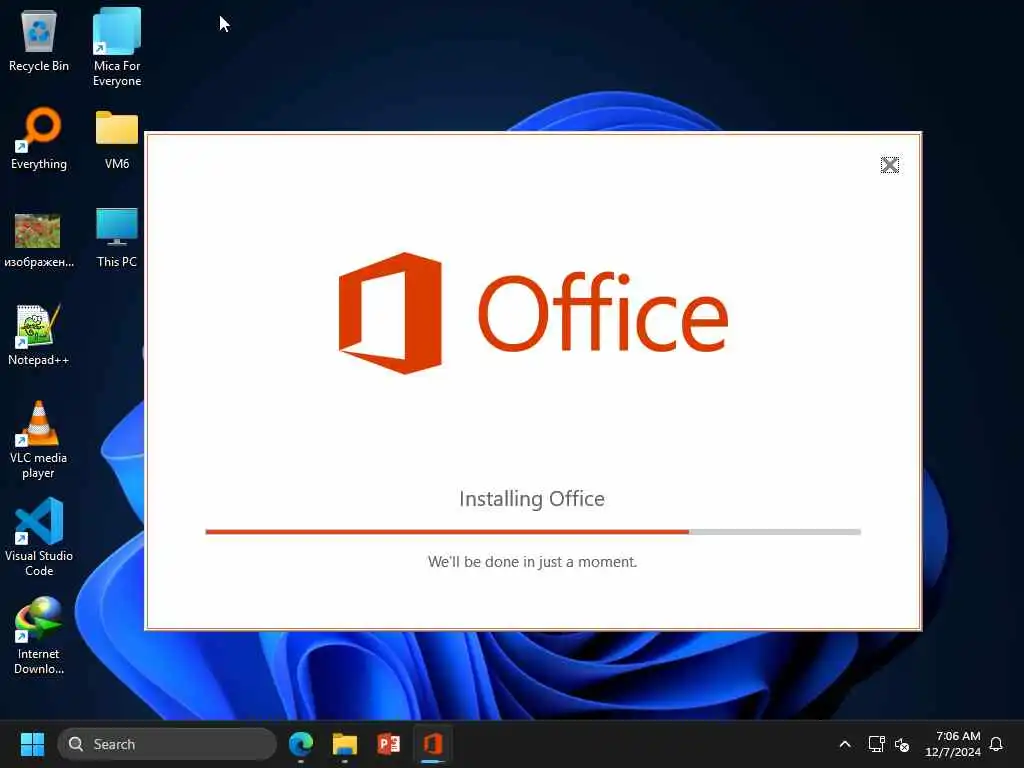Click the 'Installing Office' text
The image size is (1024, 768).
click(532, 499)
